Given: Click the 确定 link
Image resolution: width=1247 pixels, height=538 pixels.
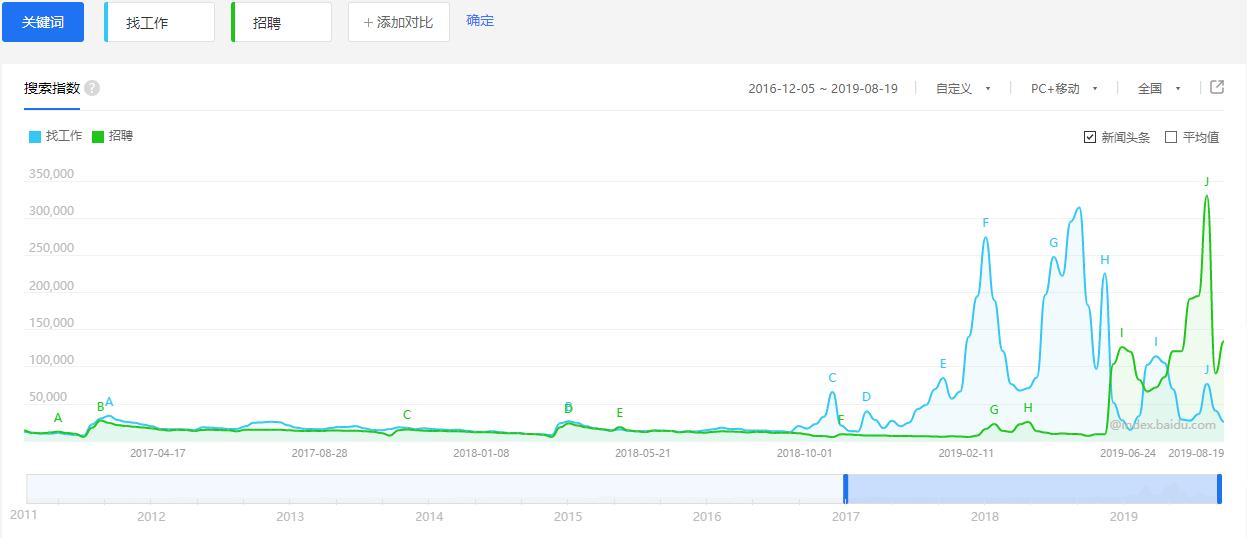Looking at the screenshot, I should (x=480, y=21).
